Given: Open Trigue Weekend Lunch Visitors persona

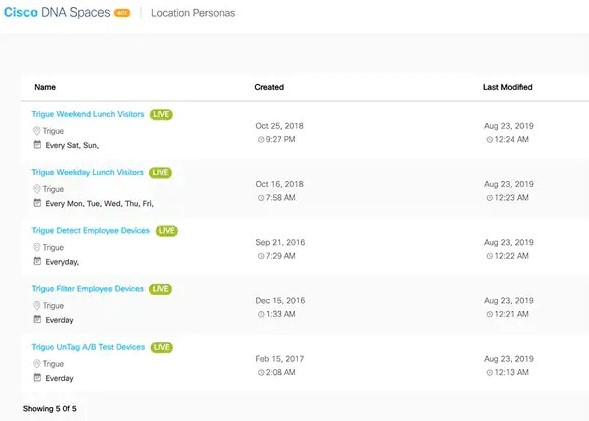Looking at the screenshot, I should (88, 114).
